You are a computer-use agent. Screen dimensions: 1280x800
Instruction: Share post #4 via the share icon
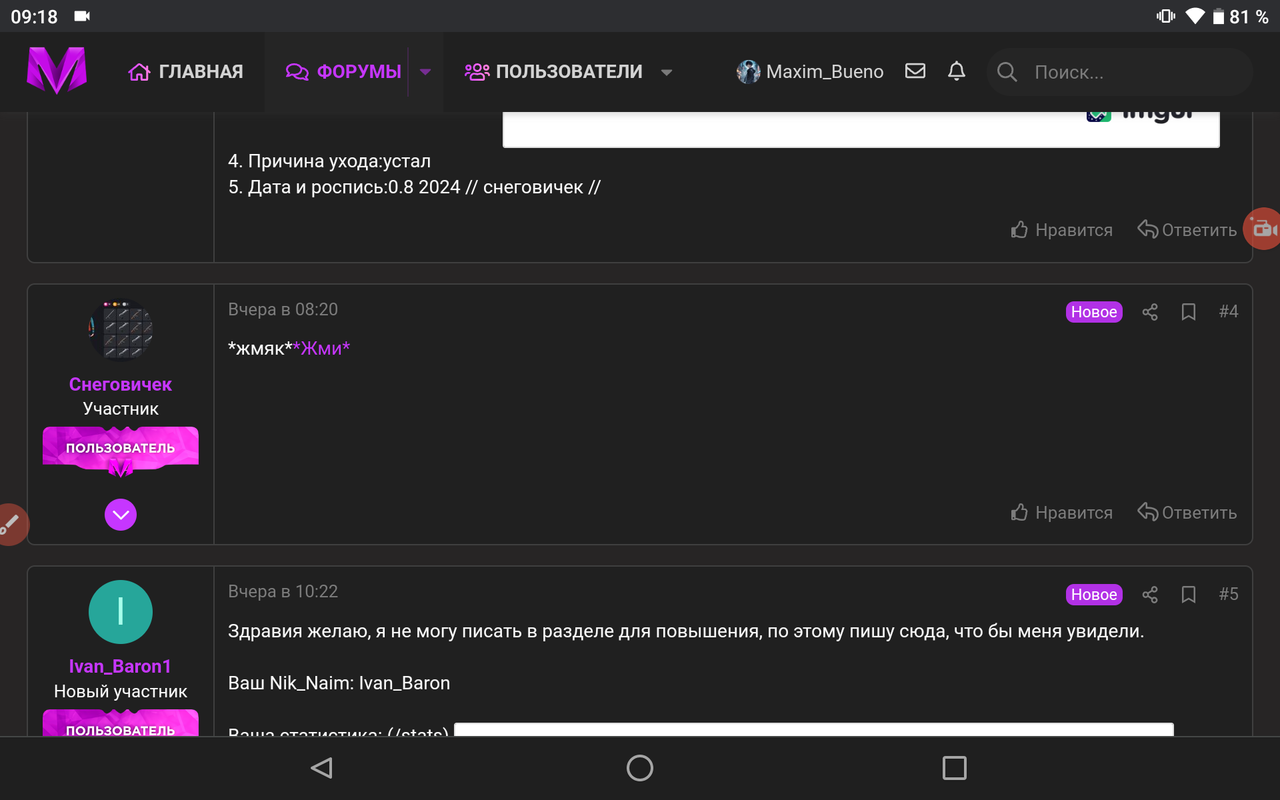(x=1149, y=311)
